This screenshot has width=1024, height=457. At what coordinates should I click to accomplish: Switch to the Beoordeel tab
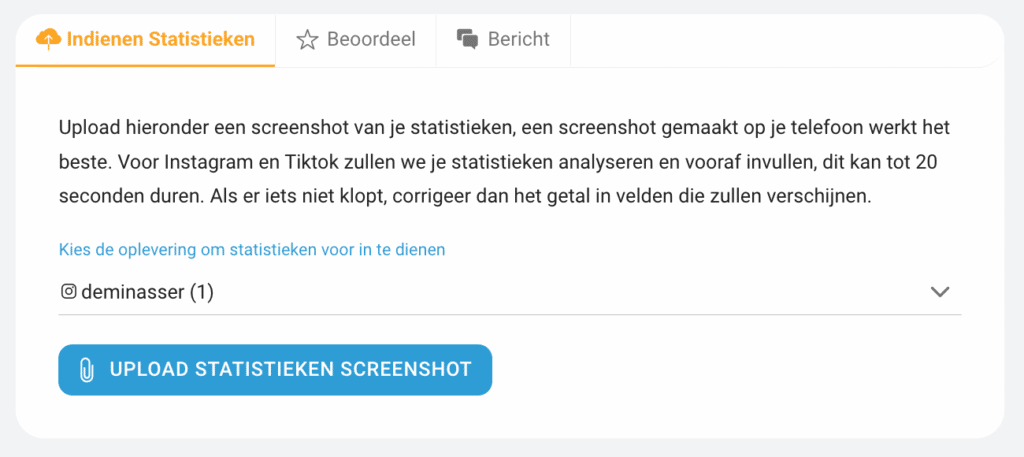pyautogui.click(x=356, y=40)
